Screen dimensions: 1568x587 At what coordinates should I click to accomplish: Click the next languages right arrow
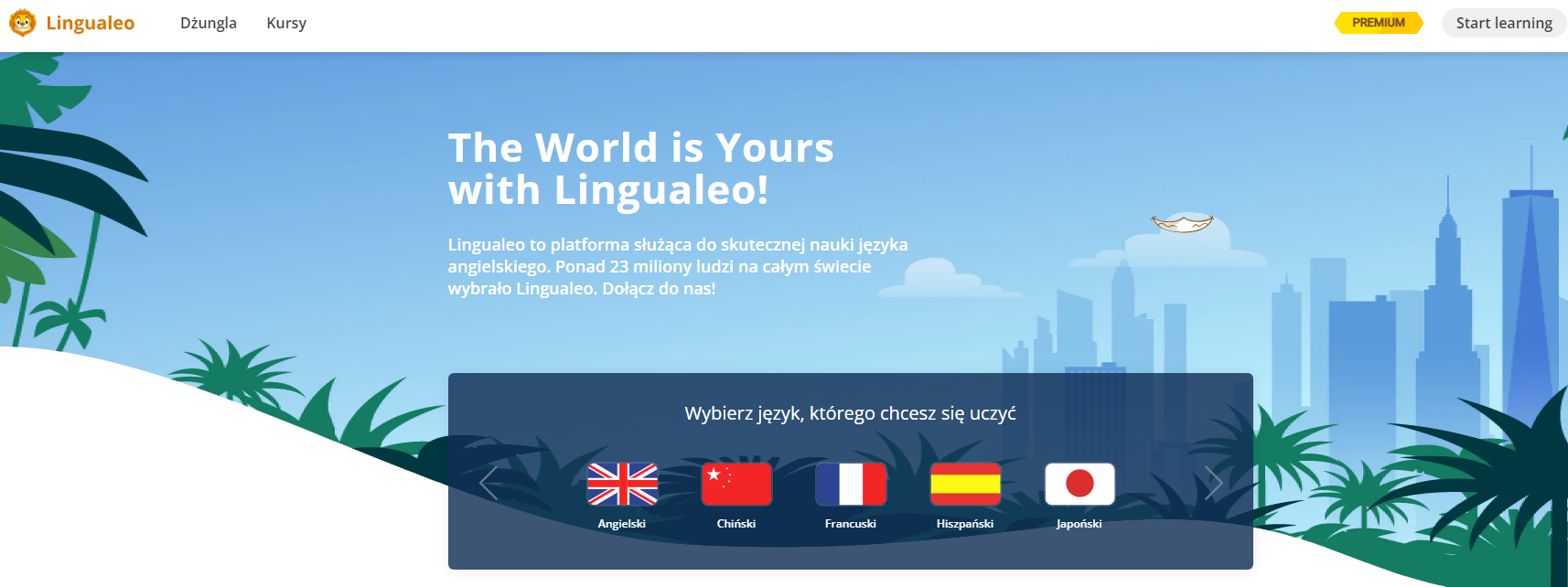1213,483
